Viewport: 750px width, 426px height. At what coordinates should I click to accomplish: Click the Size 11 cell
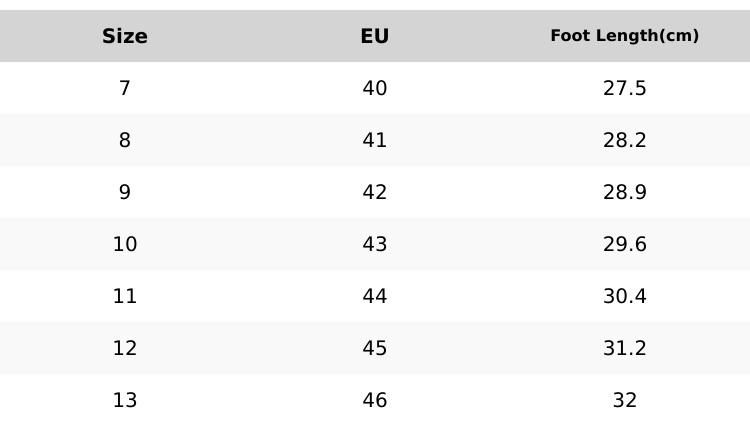125,296
